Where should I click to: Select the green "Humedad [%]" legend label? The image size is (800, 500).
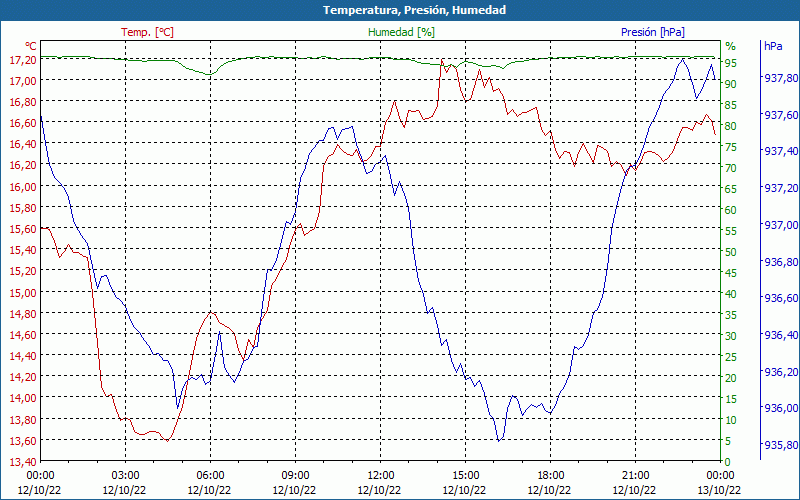coord(402,32)
